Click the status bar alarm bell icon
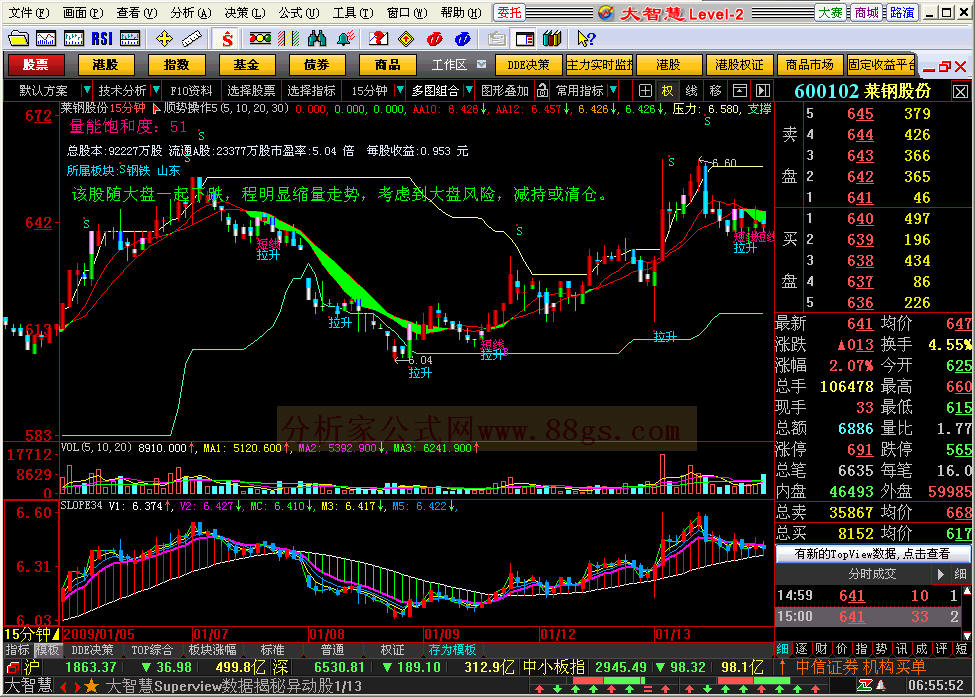This screenshot has width=975, height=697. point(882,685)
